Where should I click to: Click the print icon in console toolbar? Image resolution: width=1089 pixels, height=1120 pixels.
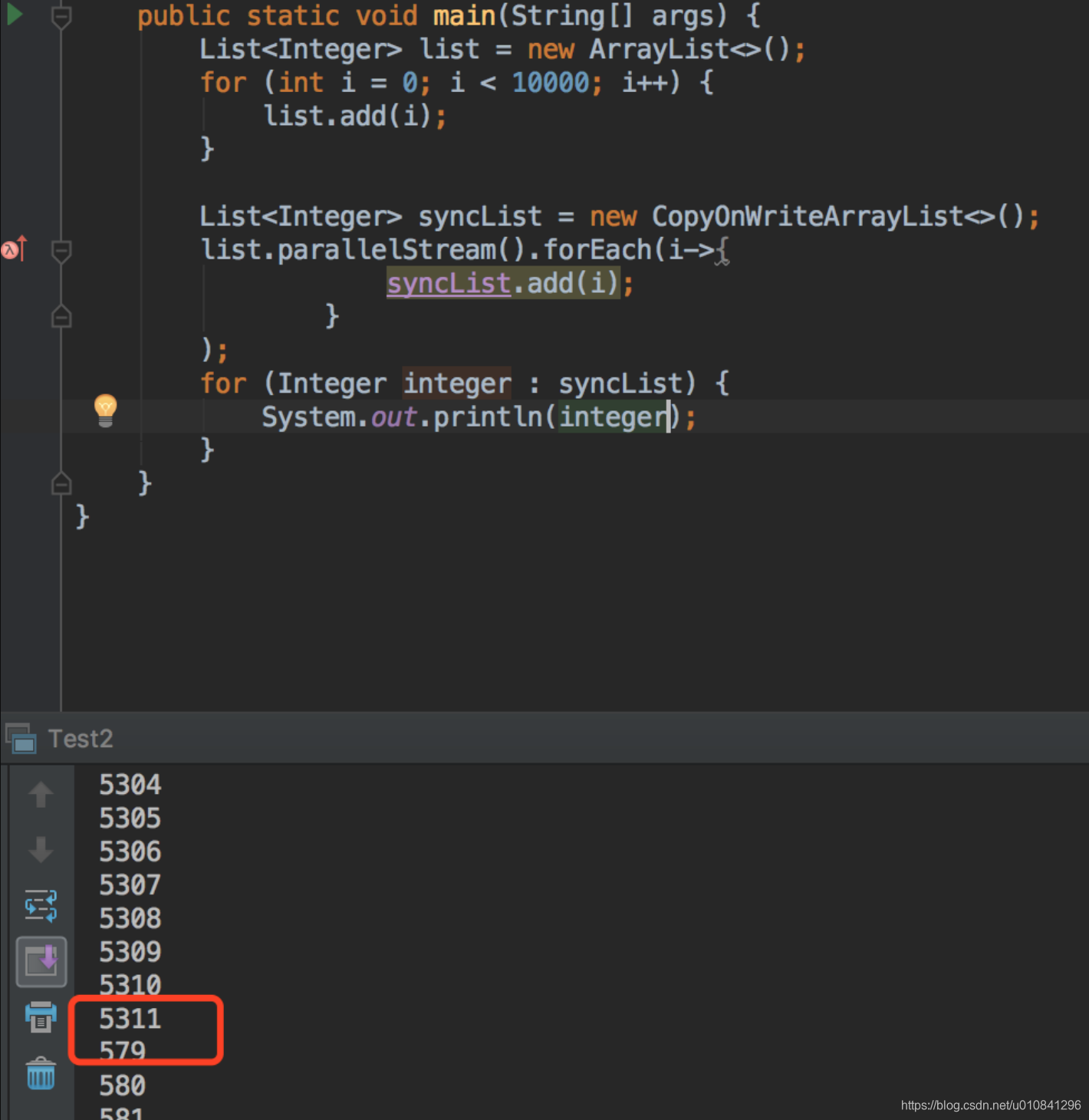(41, 1017)
